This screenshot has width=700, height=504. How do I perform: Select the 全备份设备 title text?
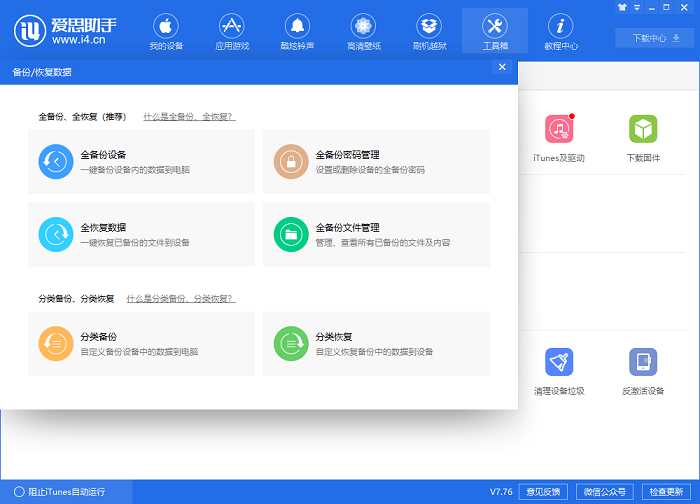(x=103, y=155)
